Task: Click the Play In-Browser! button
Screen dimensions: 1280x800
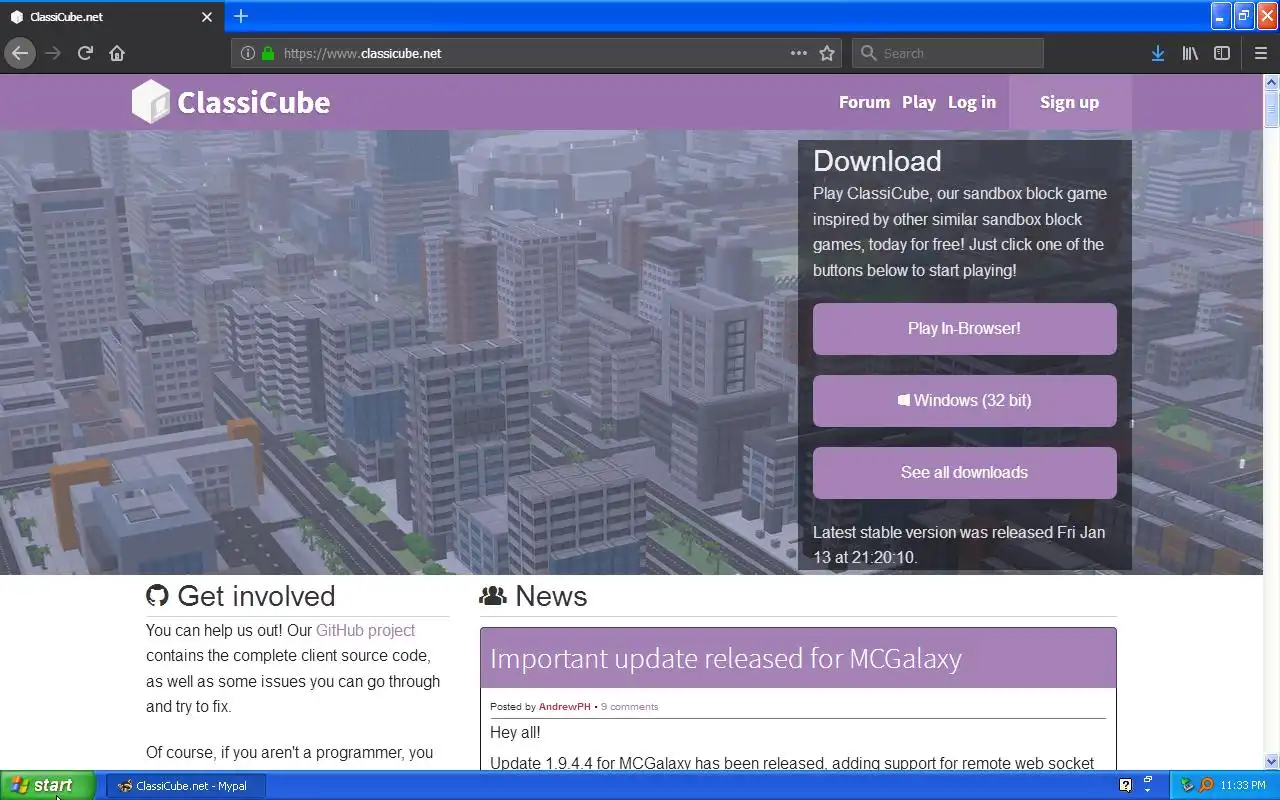Action: [x=964, y=328]
